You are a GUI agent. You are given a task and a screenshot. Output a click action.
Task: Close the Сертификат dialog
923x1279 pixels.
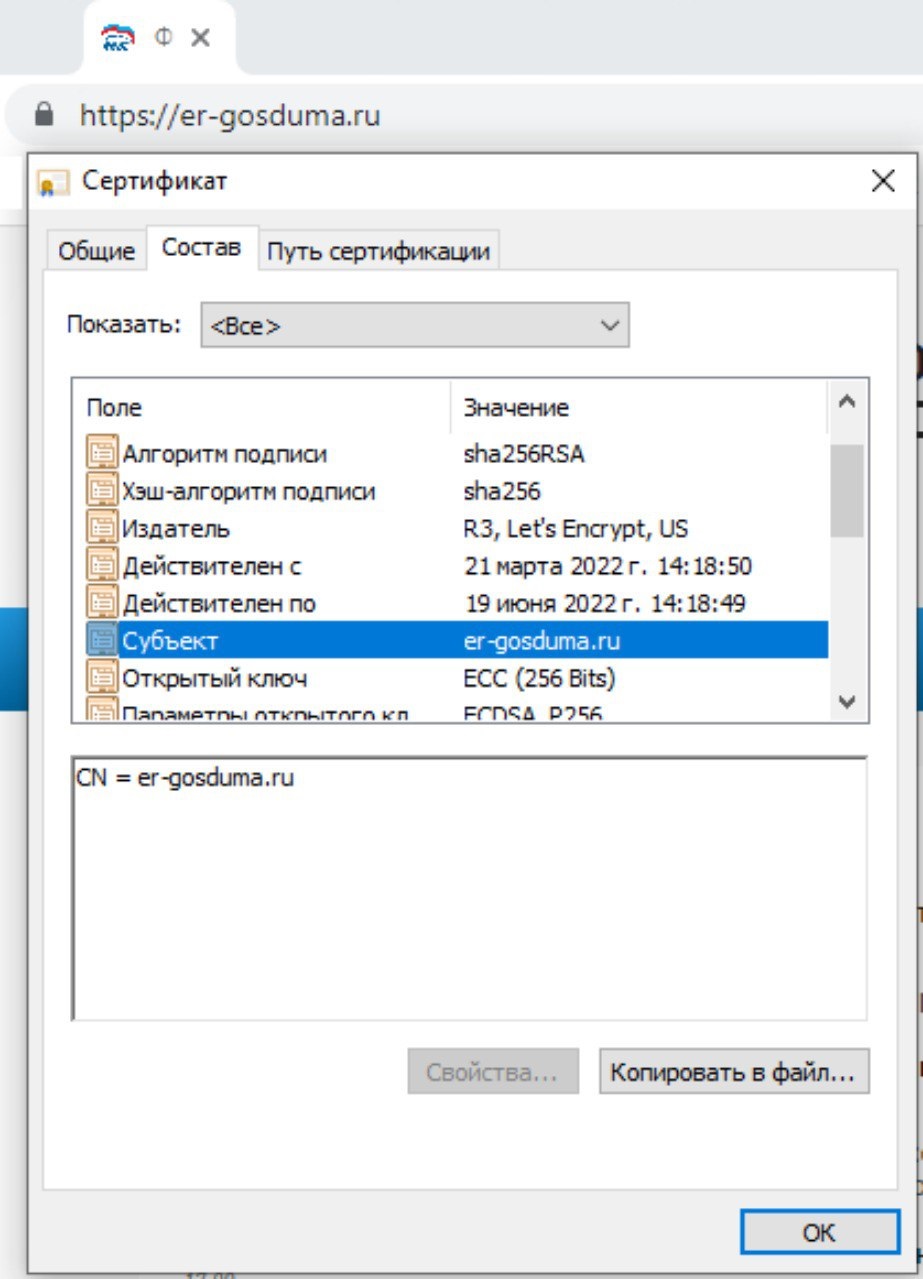883,181
